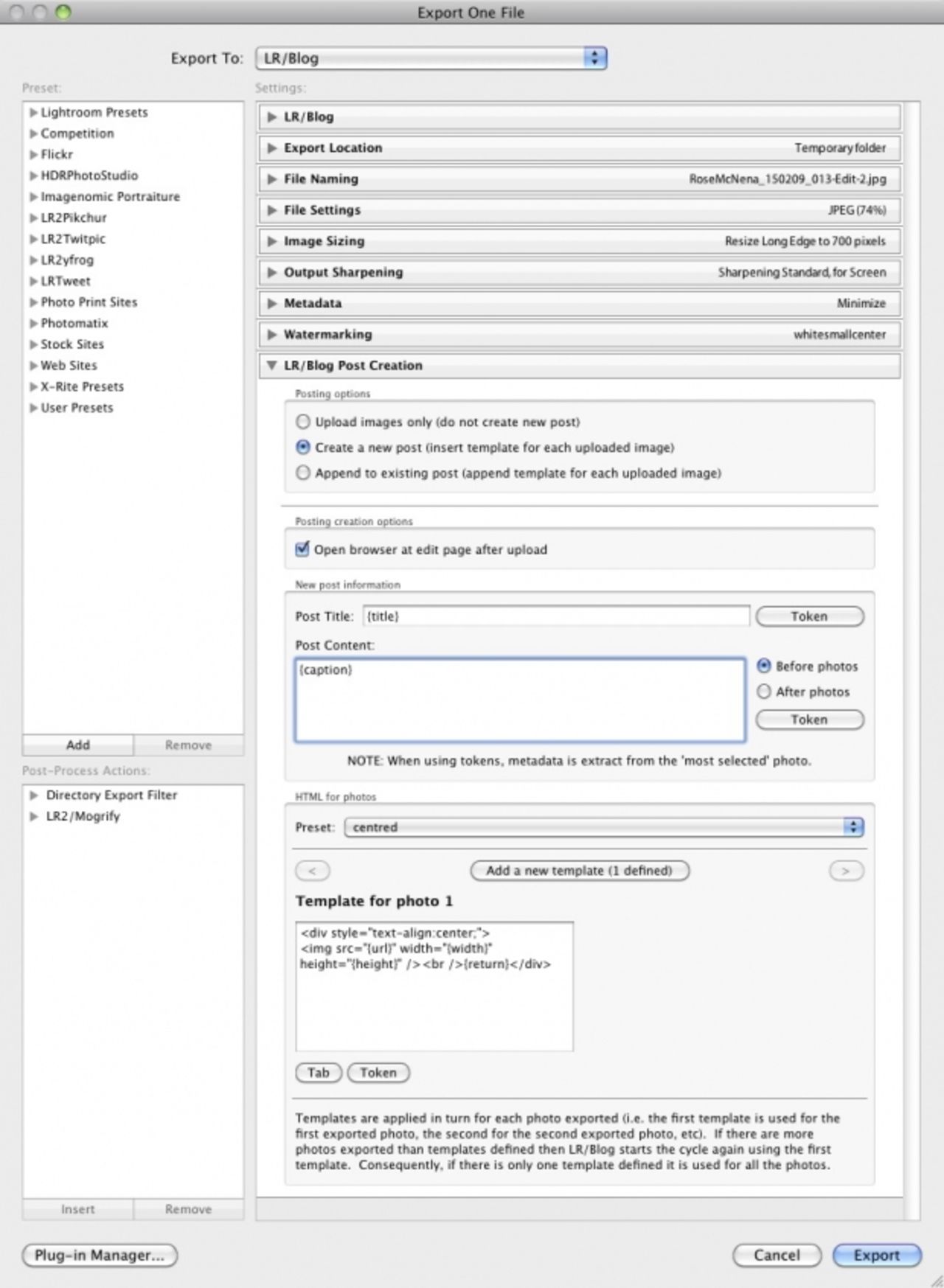The width and height of the screenshot is (944, 1288).
Task: Expand the Stock Sites preset triangle
Action: point(33,344)
